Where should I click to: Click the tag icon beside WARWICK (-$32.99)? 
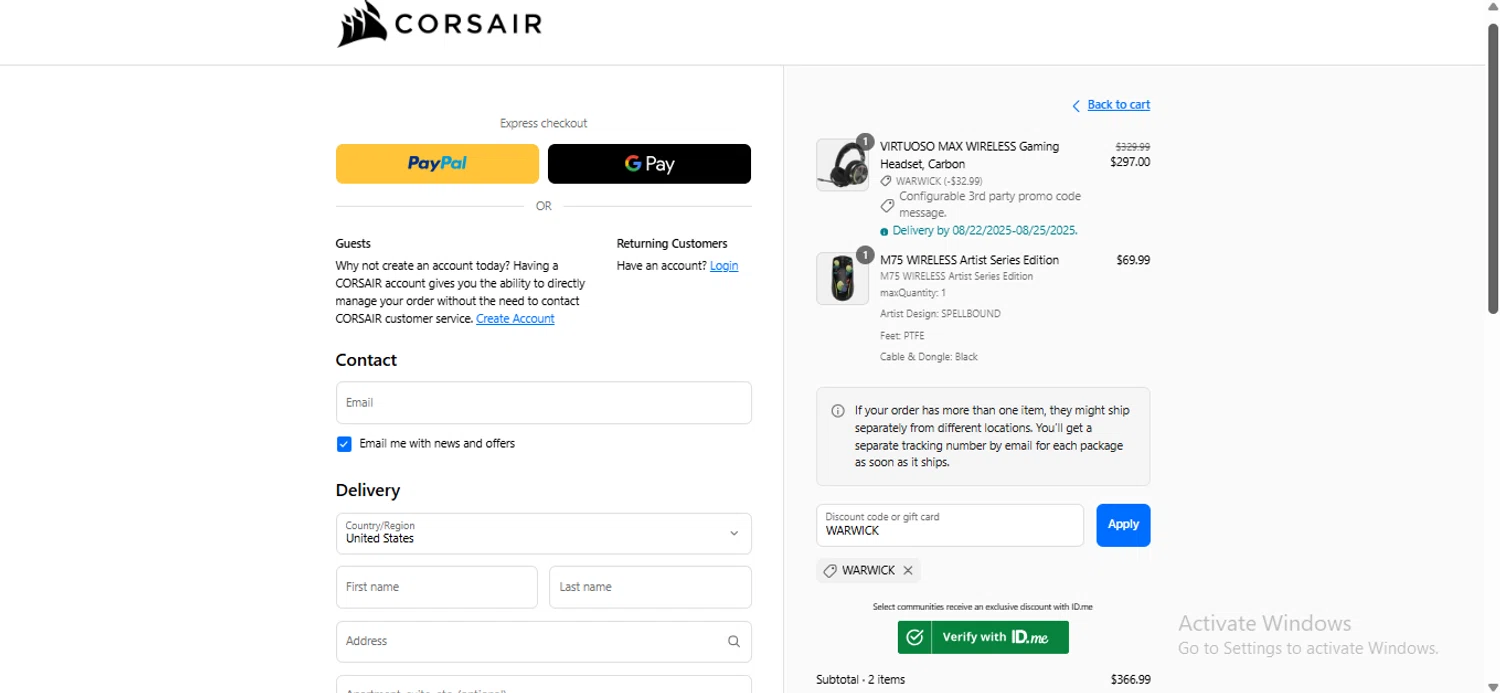tap(886, 182)
